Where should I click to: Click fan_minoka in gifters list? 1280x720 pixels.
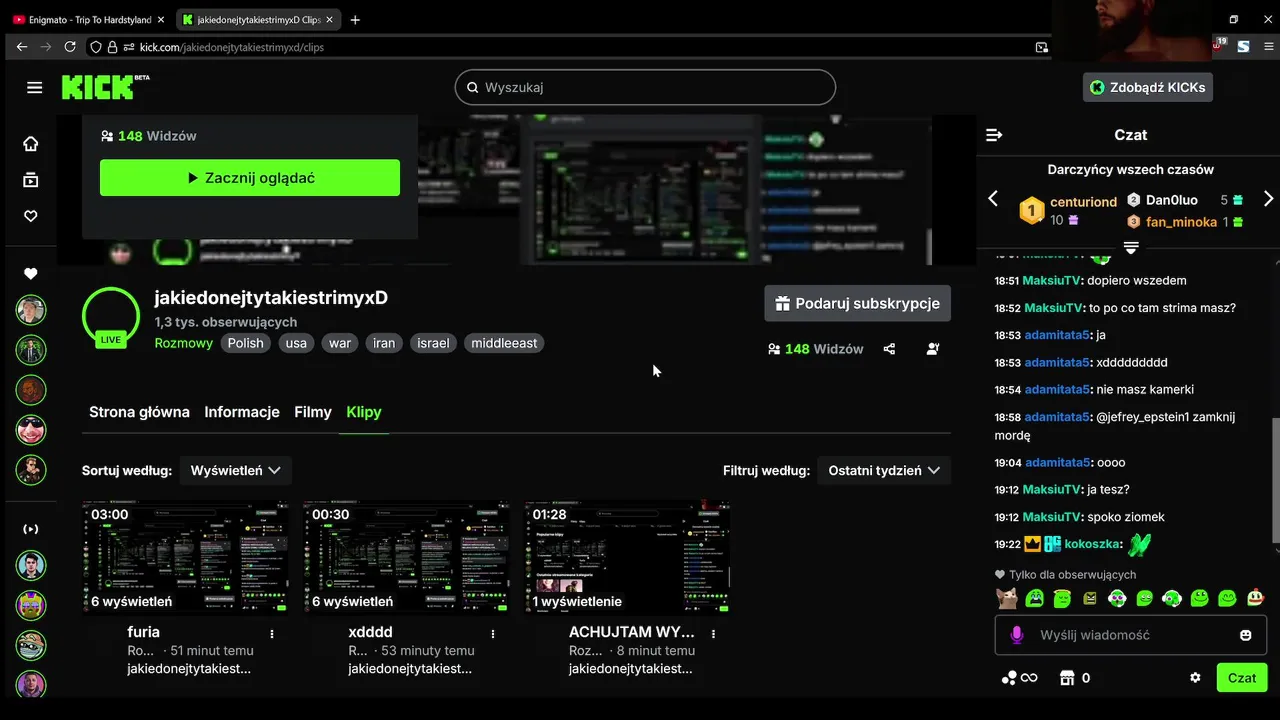pyautogui.click(x=1181, y=222)
